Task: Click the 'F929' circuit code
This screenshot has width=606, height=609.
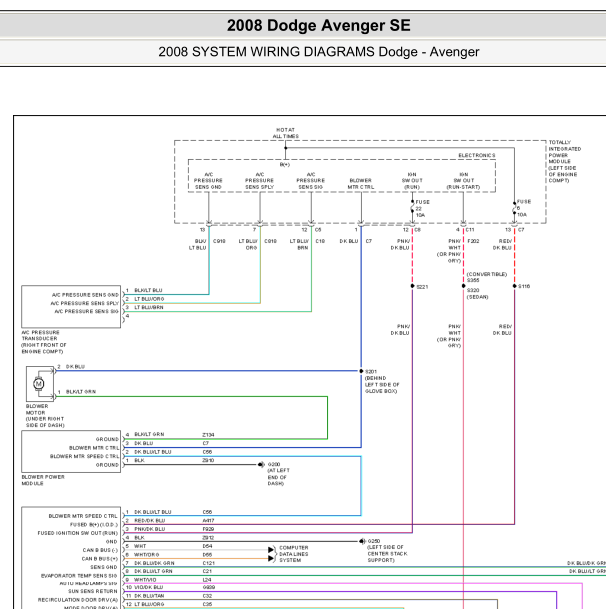Action: [208, 529]
